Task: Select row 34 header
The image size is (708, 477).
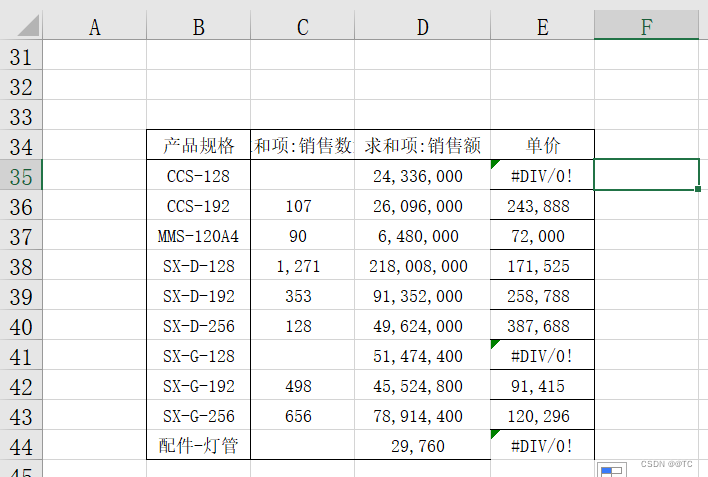Action: click(x=21, y=147)
